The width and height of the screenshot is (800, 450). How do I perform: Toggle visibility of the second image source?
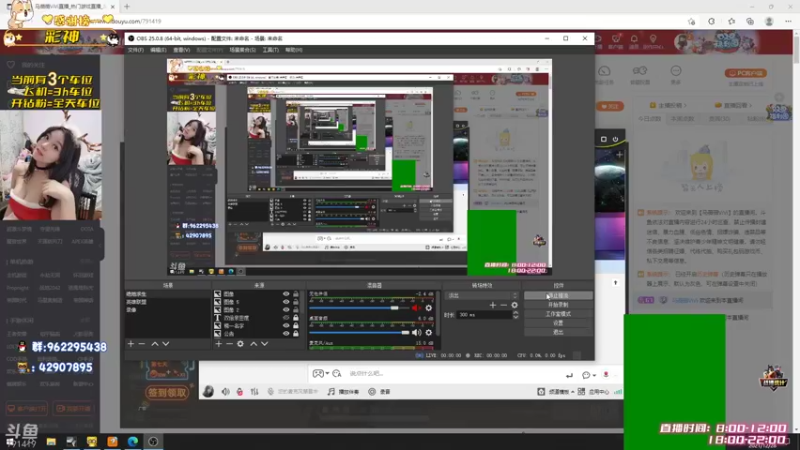click(286, 302)
